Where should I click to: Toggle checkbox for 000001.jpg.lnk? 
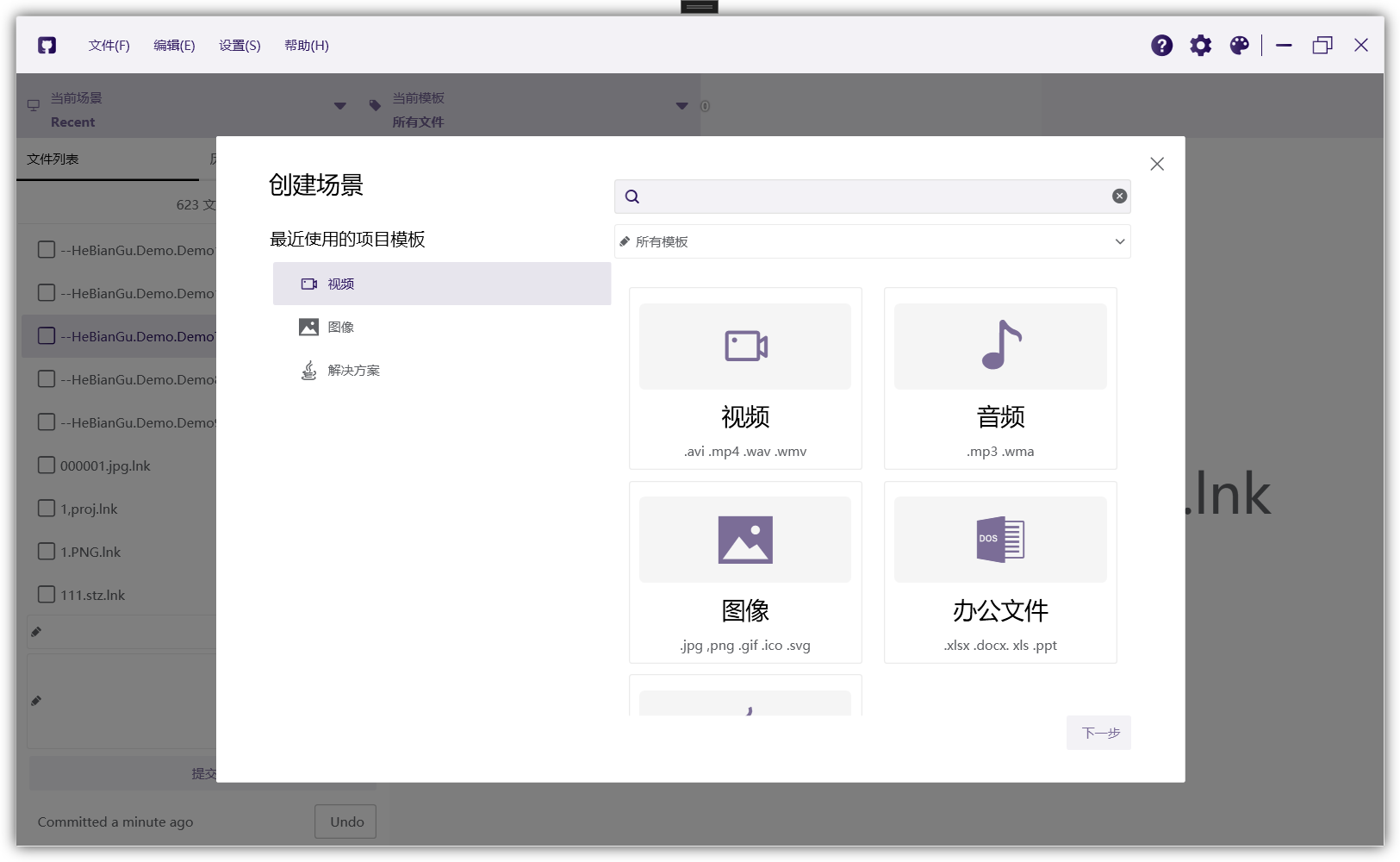(47, 465)
